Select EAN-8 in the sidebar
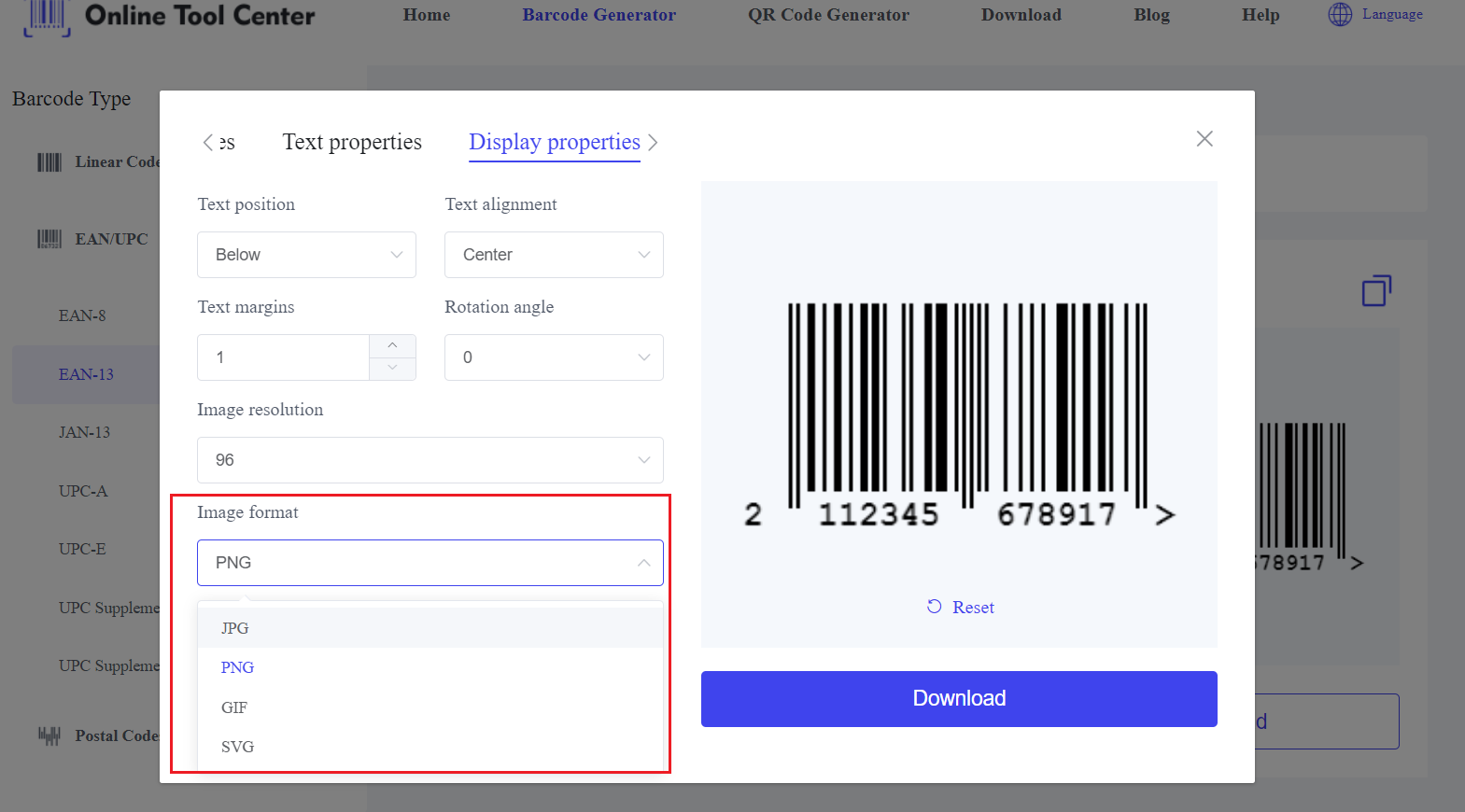This screenshot has height=812, width=1465. [82, 315]
